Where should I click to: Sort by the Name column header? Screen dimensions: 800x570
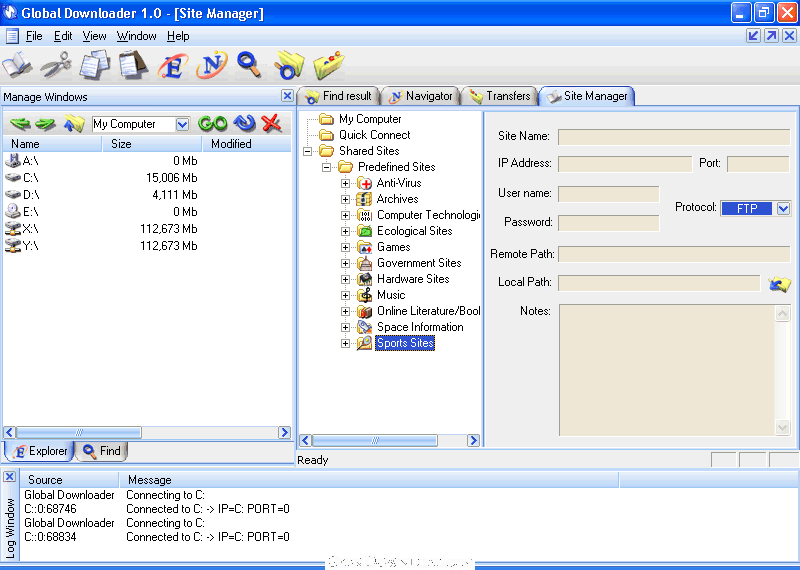[52, 144]
